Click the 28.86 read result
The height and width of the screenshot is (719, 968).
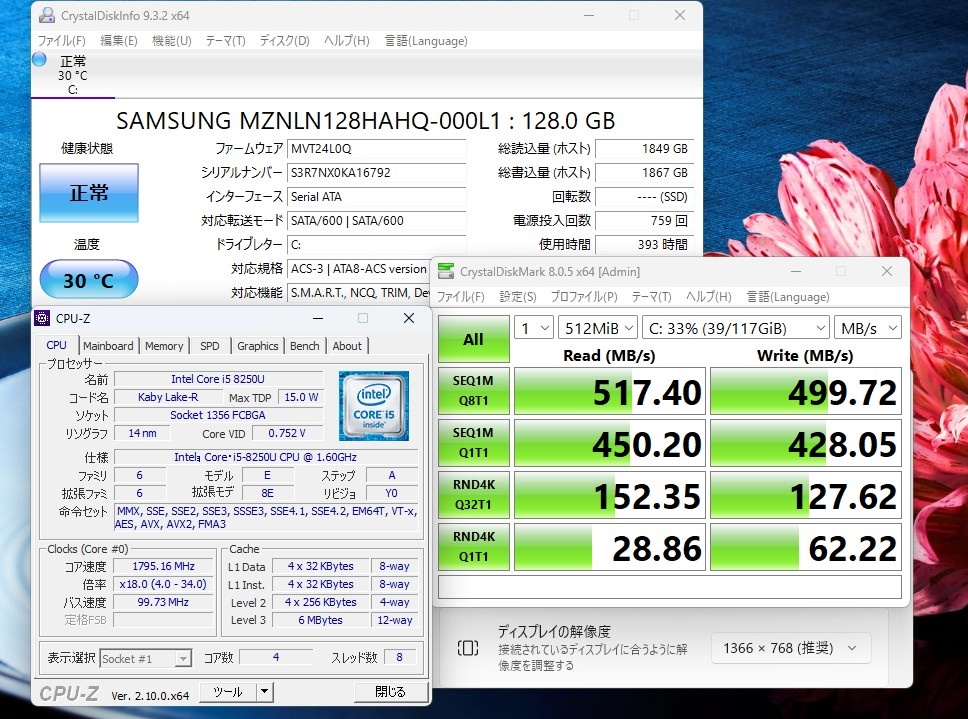pyautogui.click(x=610, y=547)
